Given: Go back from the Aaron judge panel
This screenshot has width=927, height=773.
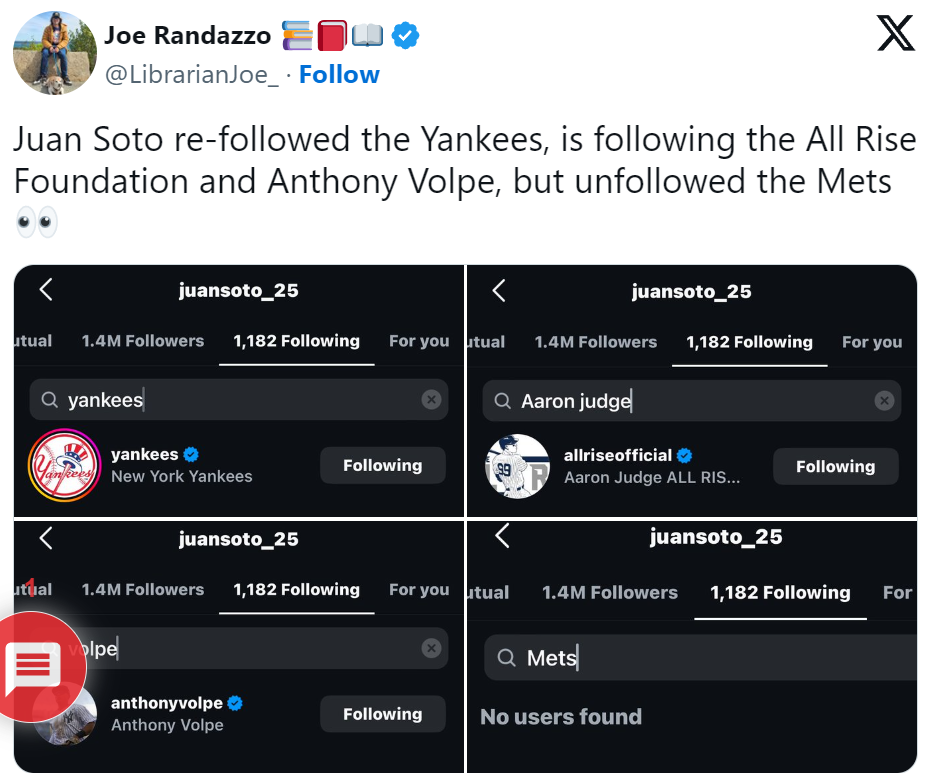Looking at the screenshot, I should tap(499, 291).
